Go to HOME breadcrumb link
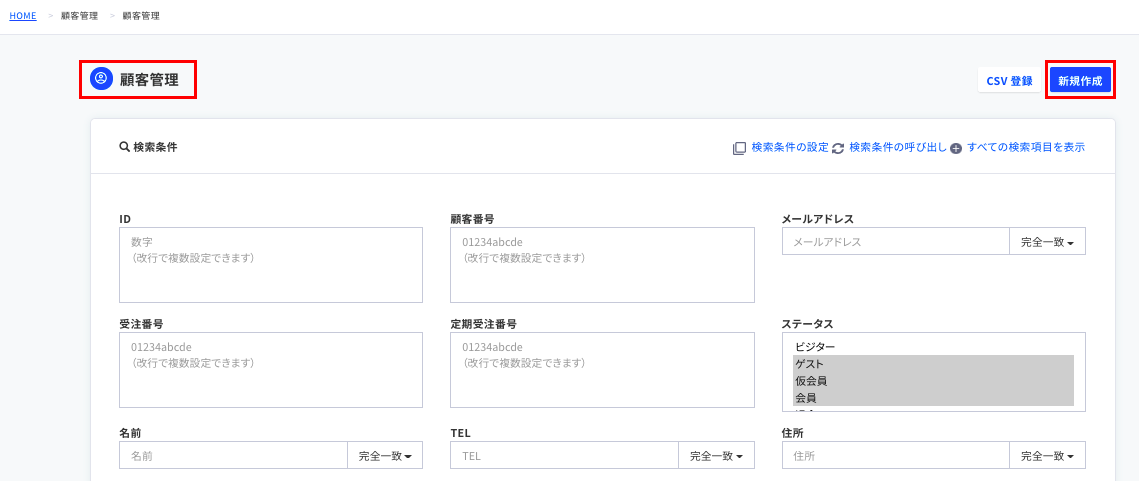1139x481 pixels. pos(23,16)
